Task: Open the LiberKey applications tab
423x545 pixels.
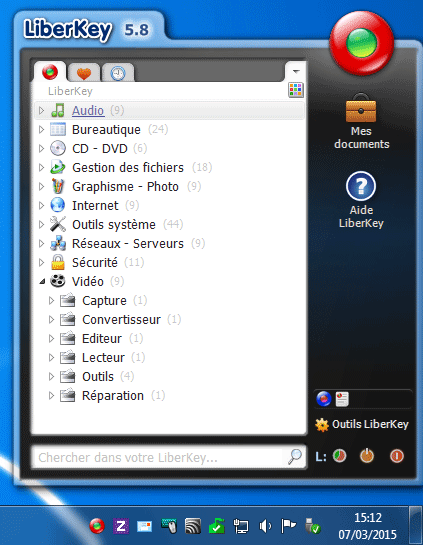Action: 50,72
